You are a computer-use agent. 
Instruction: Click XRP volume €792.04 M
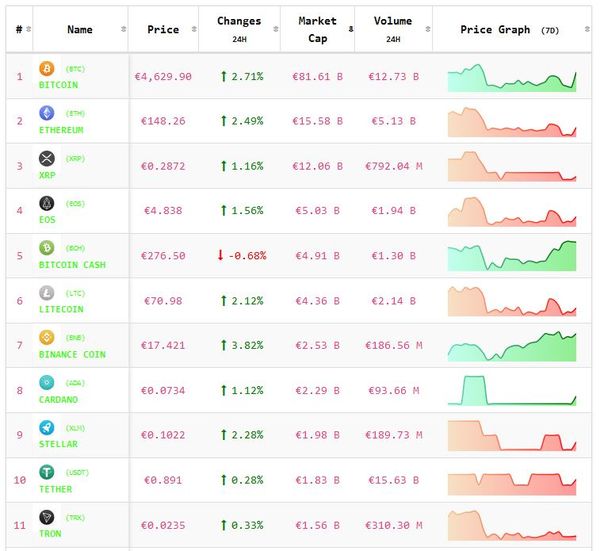[x=394, y=166]
